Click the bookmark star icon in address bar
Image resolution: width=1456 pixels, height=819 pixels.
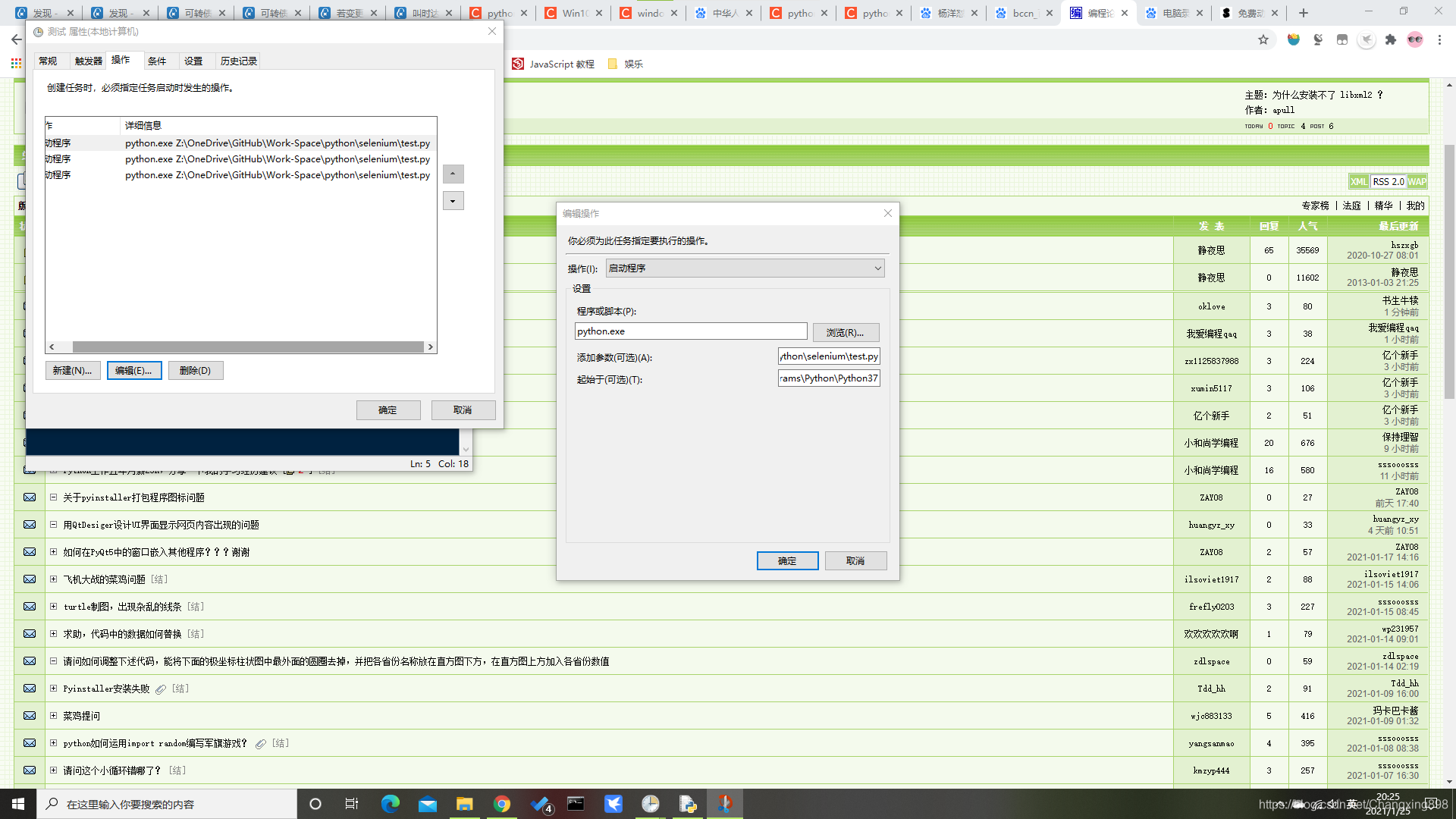pyautogui.click(x=1263, y=39)
